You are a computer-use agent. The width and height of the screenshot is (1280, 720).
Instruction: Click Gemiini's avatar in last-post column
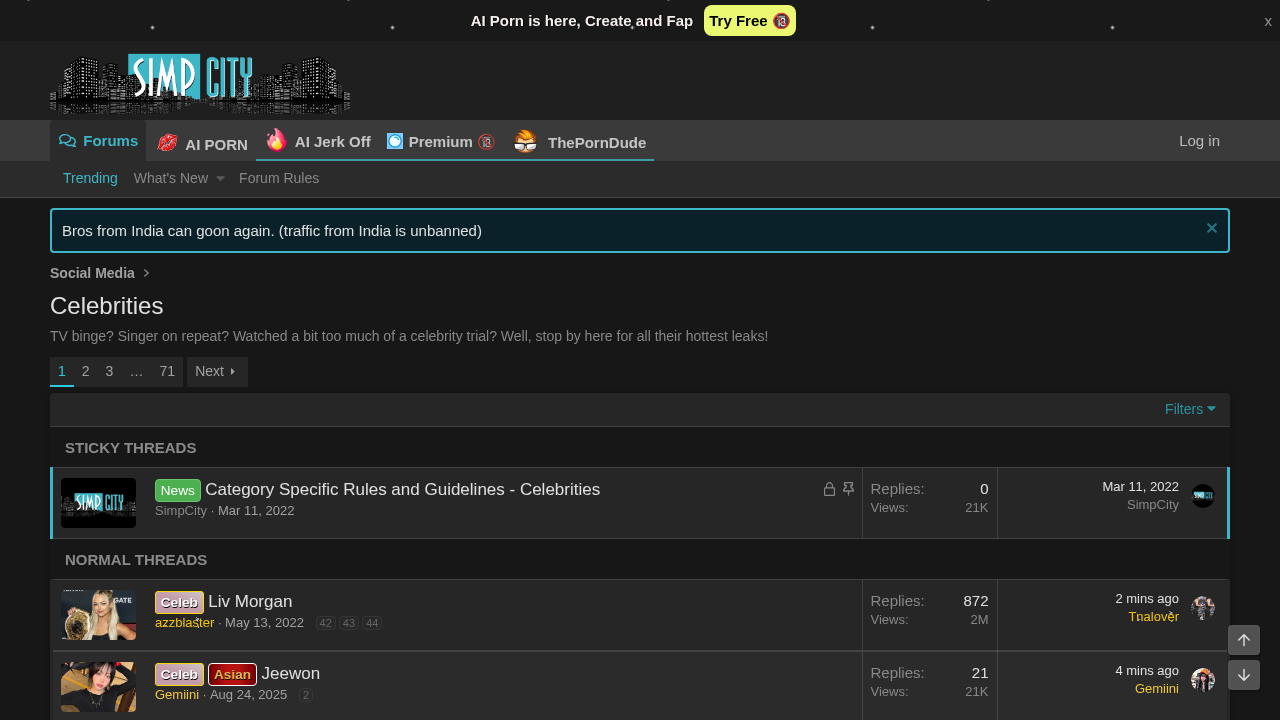click(1203, 680)
